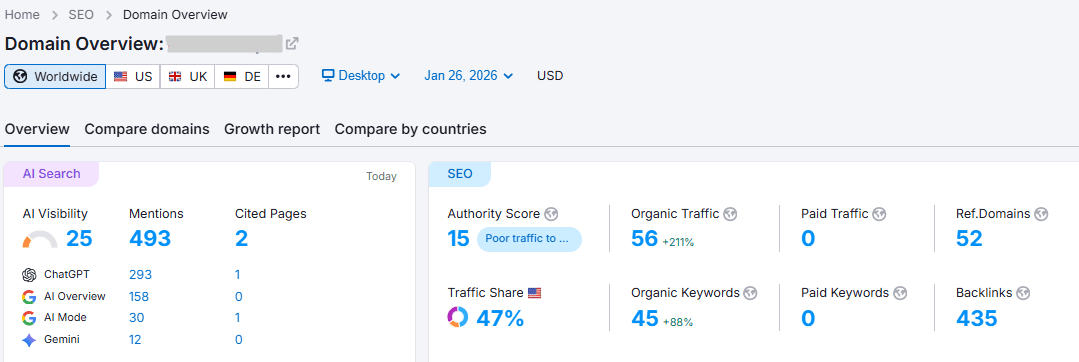Image resolution: width=1079 pixels, height=362 pixels.
Task: Switch the database to UK
Action: point(187,76)
